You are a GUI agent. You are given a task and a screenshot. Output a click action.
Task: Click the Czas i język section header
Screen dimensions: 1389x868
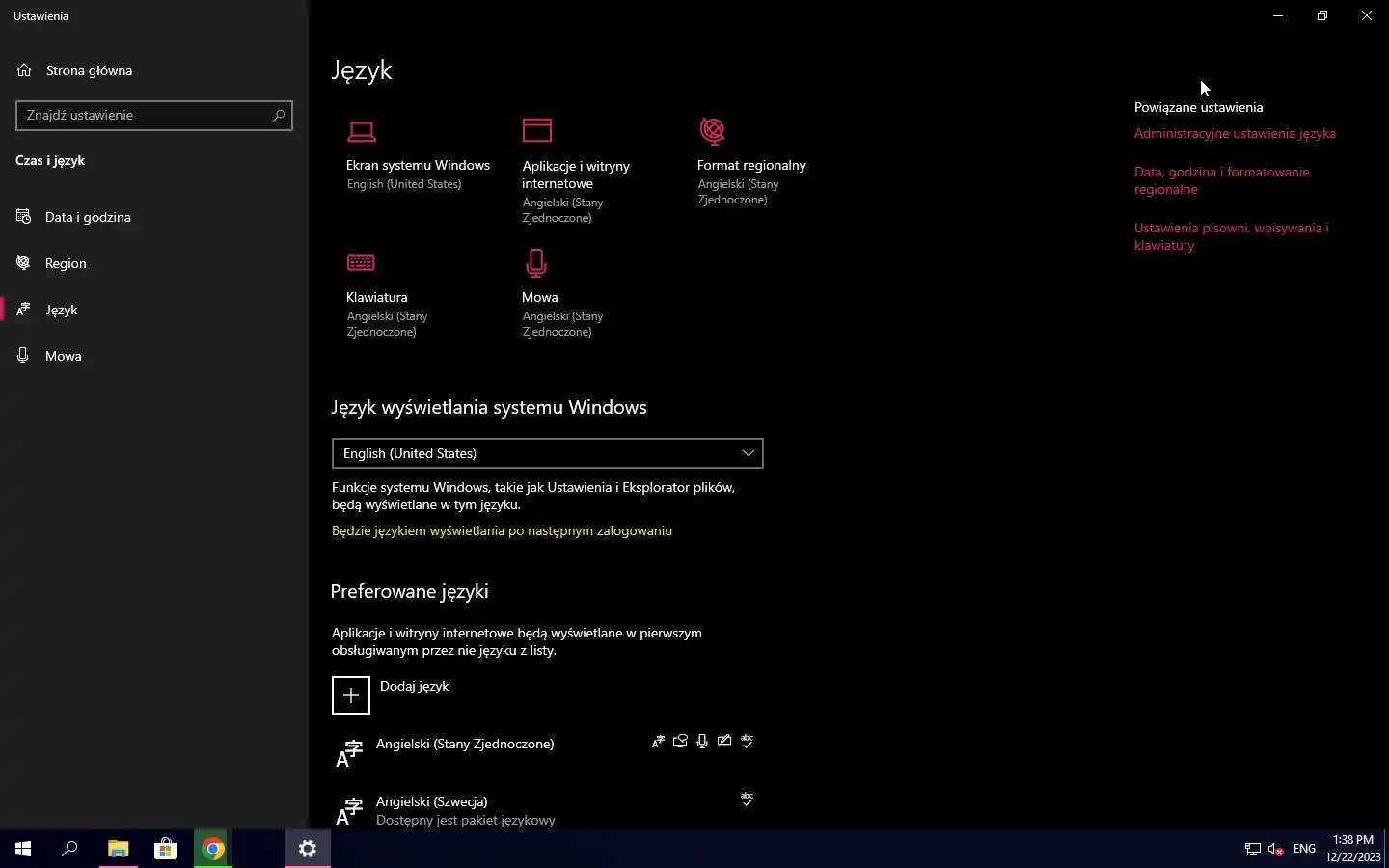(50, 161)
